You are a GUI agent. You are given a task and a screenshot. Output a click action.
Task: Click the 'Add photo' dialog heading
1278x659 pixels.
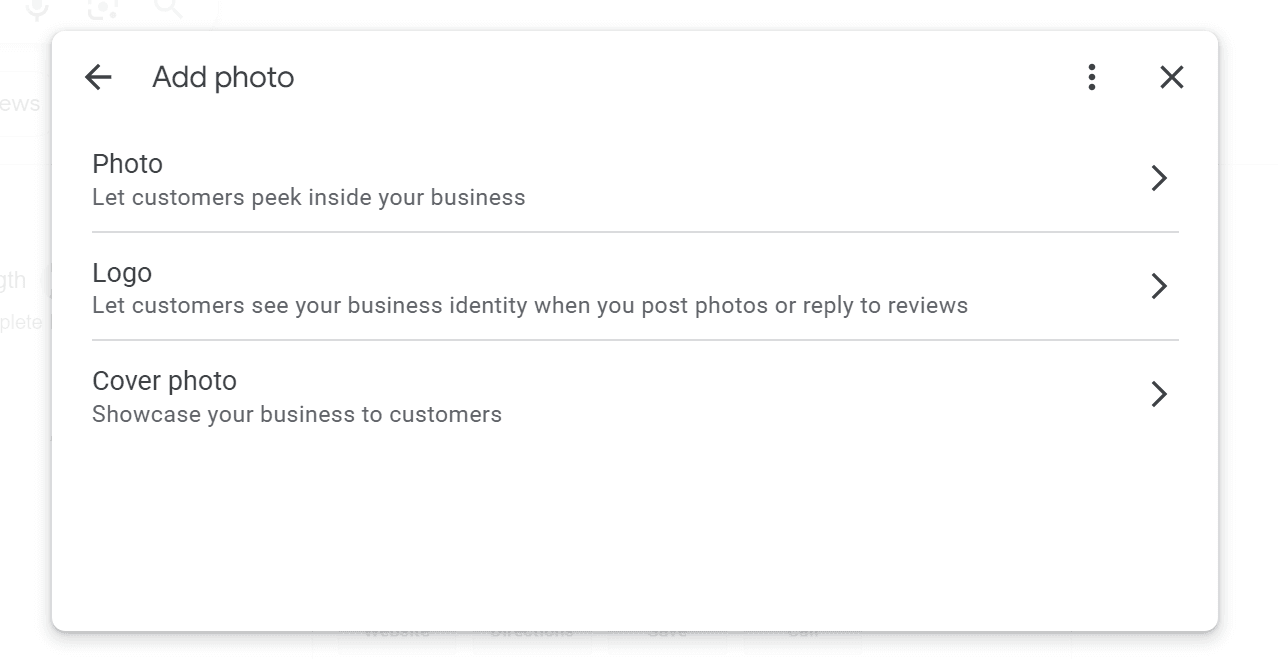click(x=223, y=77)
